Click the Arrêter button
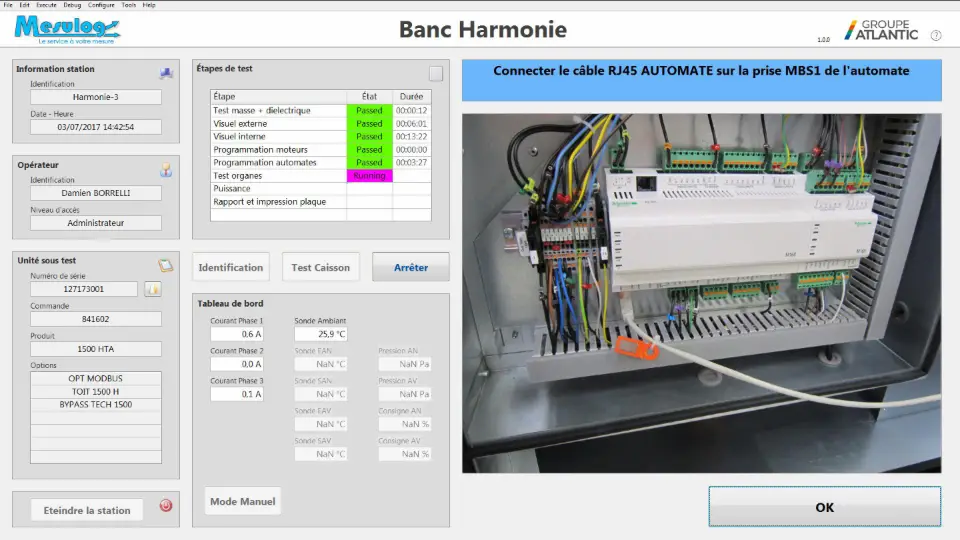The height and width of the screenshot is (540, 960). 411,268
